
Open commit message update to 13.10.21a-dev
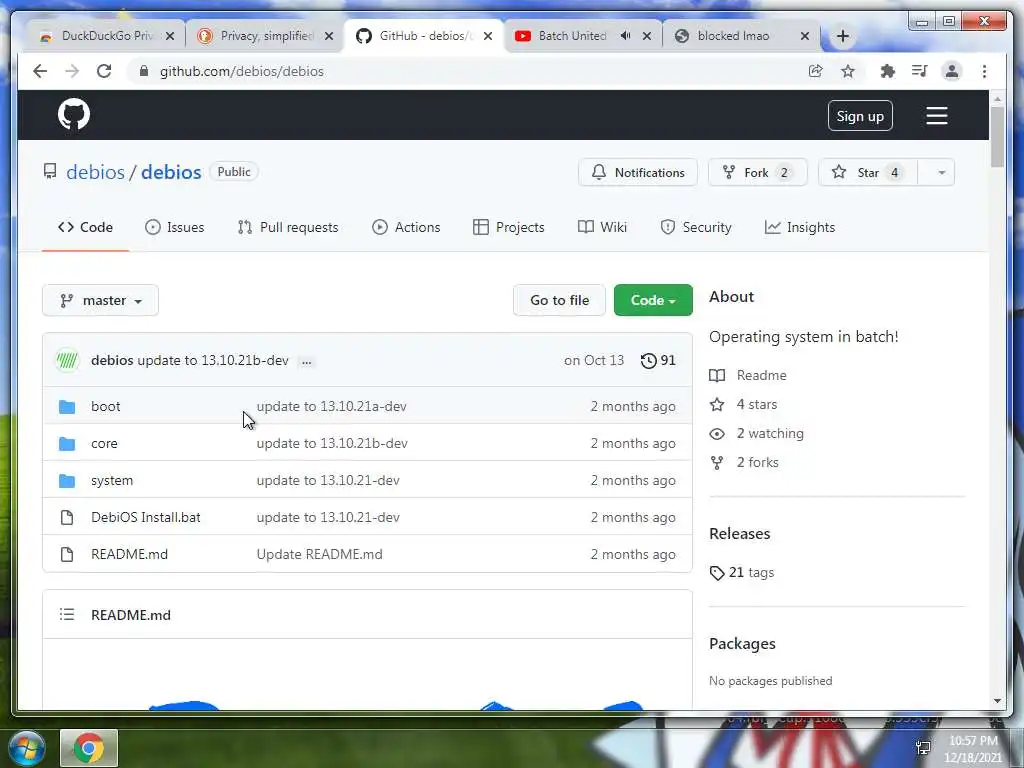tap(332, 406)
